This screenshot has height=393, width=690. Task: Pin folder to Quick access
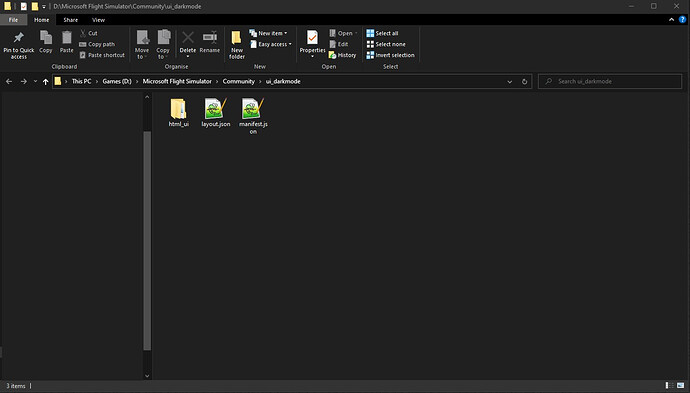[x=18, y=44]
